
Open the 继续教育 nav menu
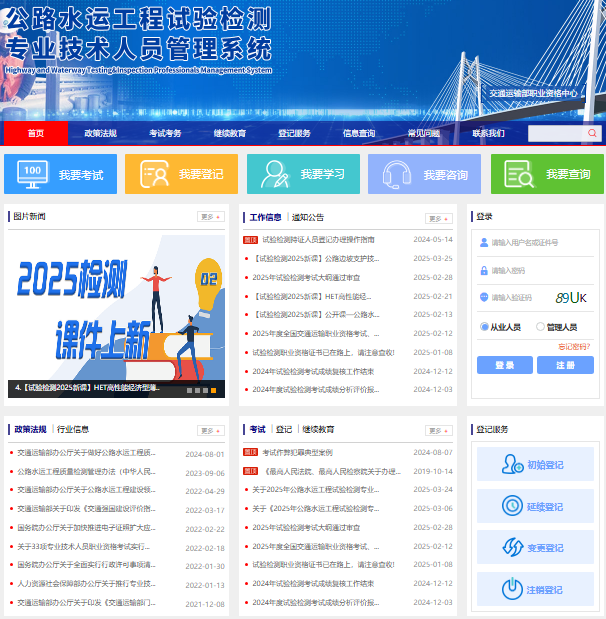click(230, 133)
